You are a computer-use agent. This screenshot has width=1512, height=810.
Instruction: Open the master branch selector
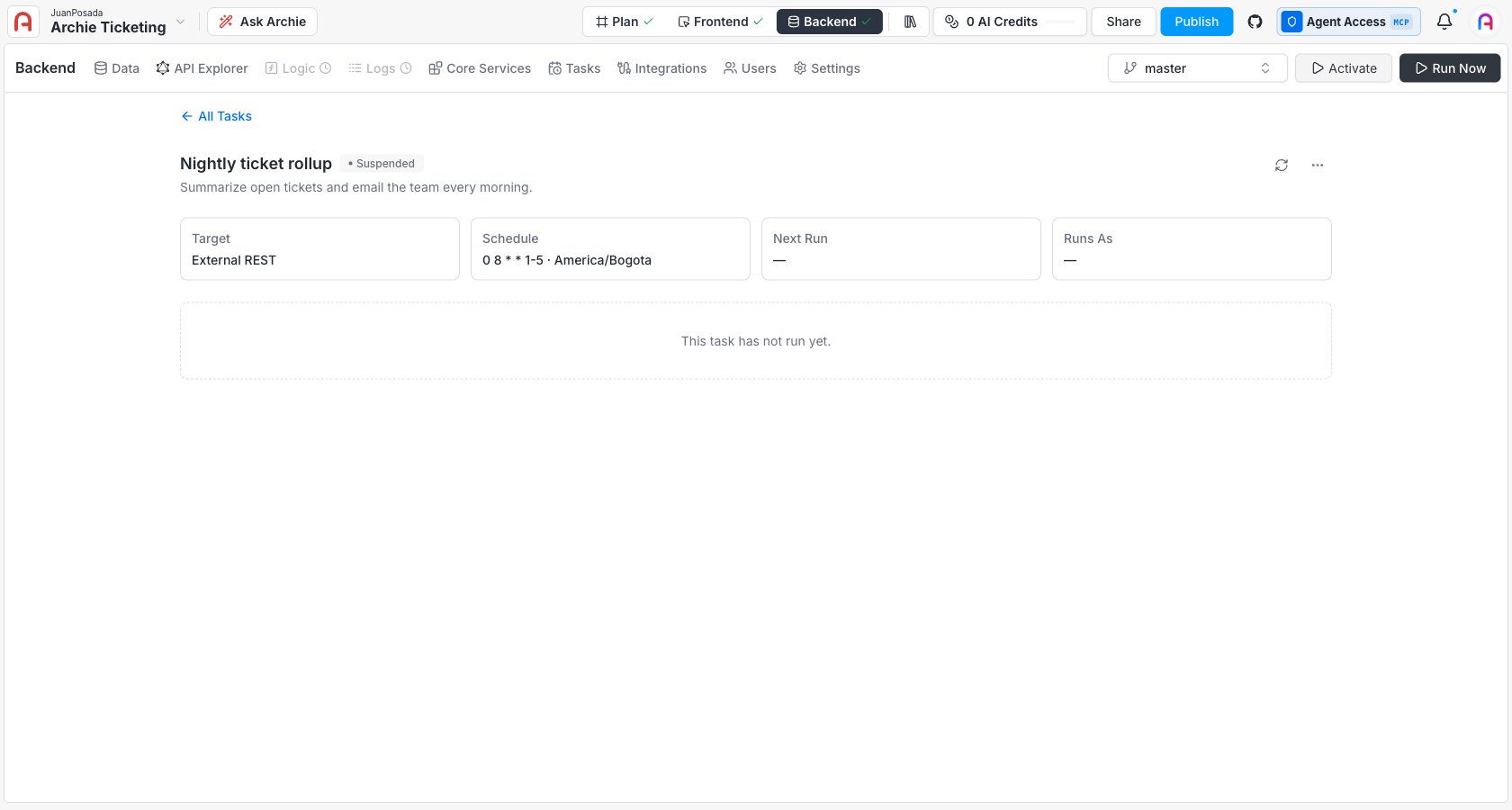[x=1197, y=68]
